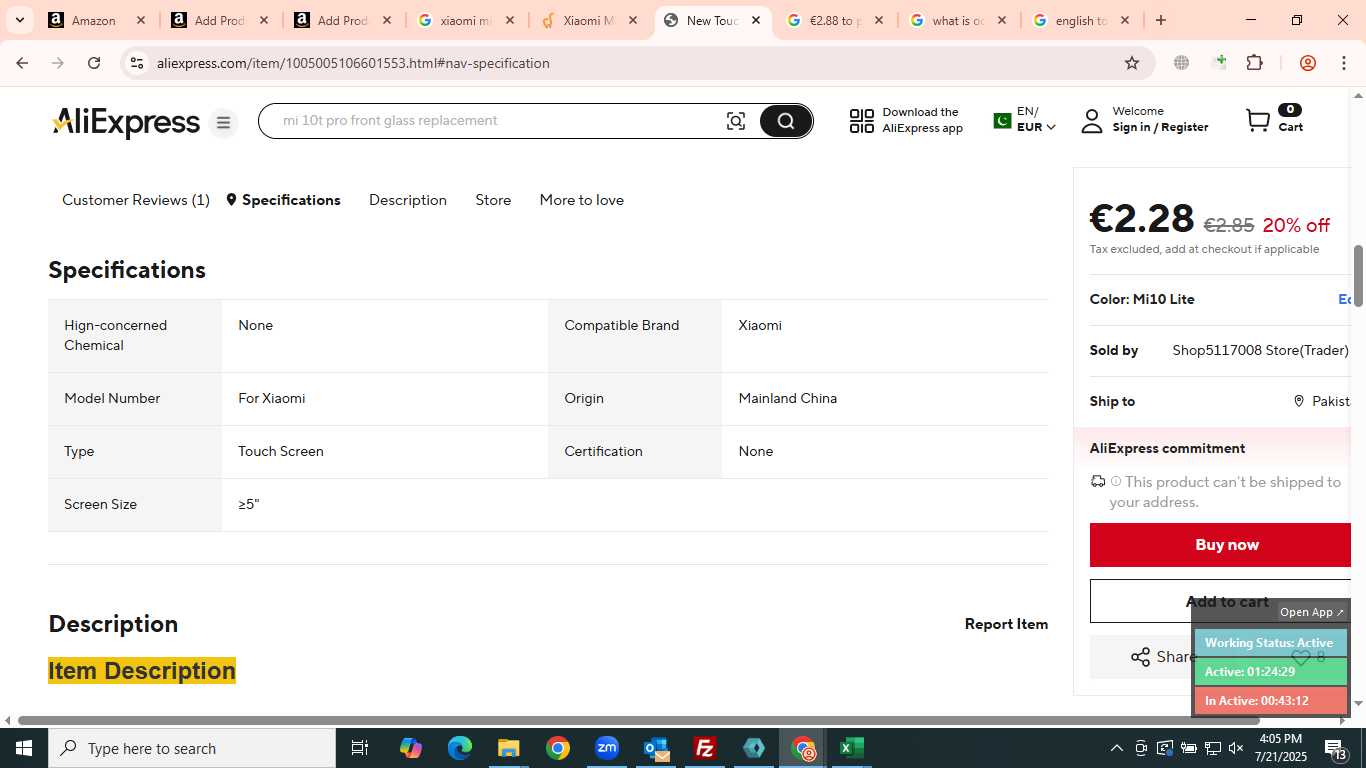The image size is (1366, 768).
Task: Click the Pakistan flag icon
Action: pos(1002,121)
